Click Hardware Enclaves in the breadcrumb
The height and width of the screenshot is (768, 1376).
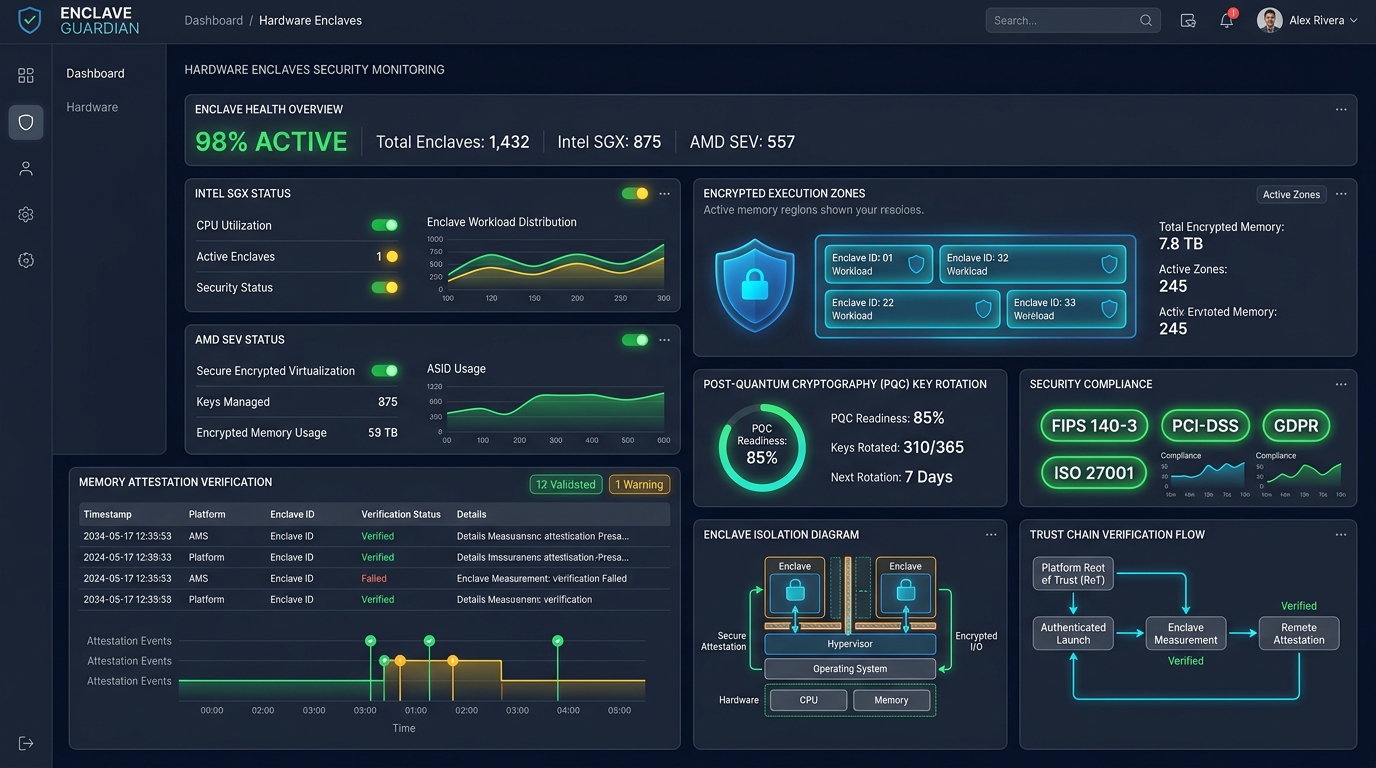[x=310, y=21]
